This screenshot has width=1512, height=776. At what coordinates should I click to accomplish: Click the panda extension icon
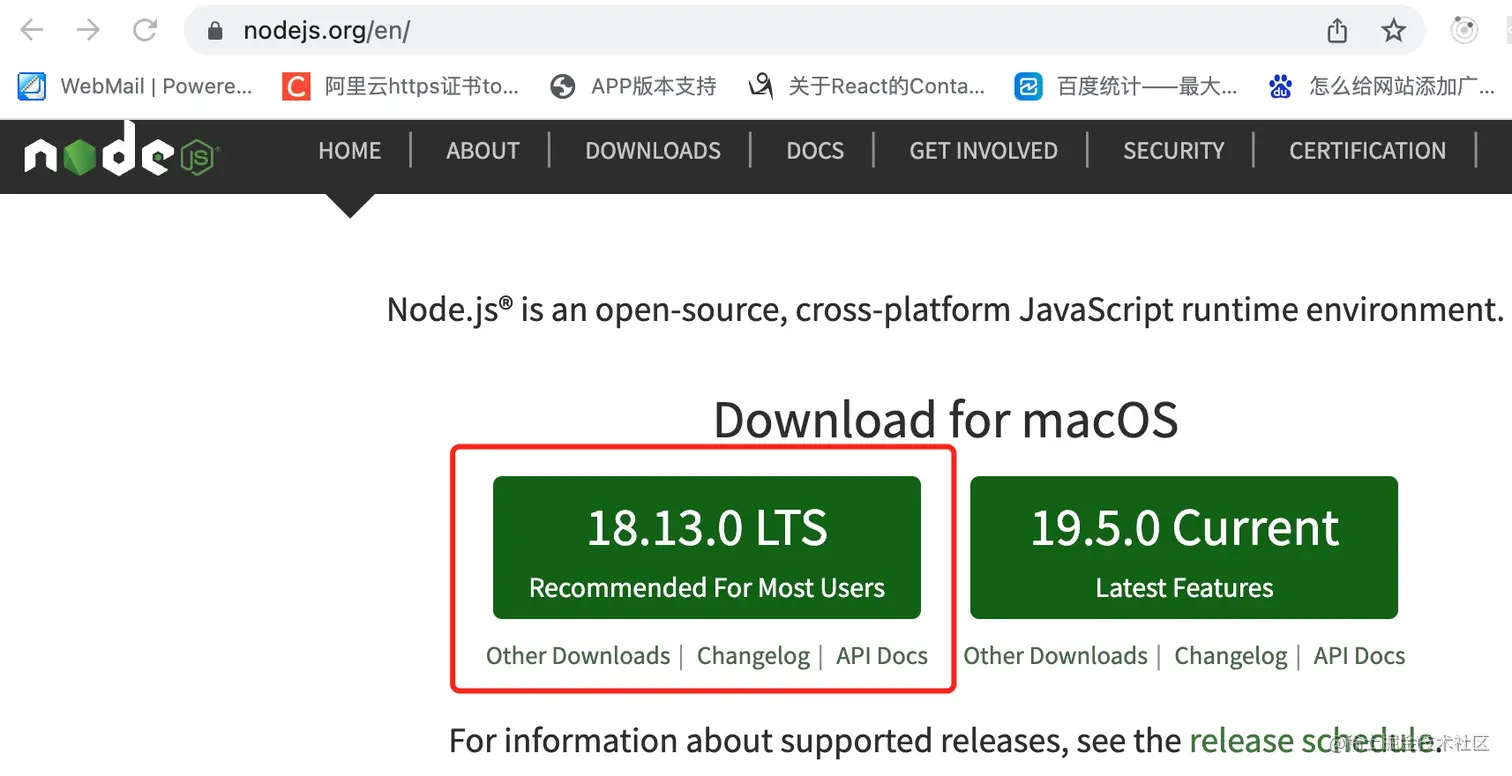(x=1464, y=31)
